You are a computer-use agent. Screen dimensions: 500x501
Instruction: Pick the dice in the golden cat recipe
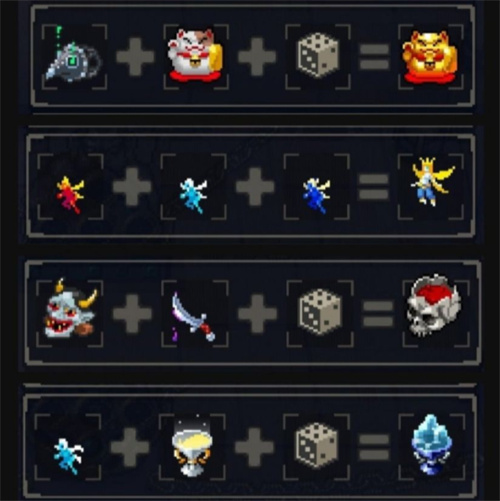[318, 55]
